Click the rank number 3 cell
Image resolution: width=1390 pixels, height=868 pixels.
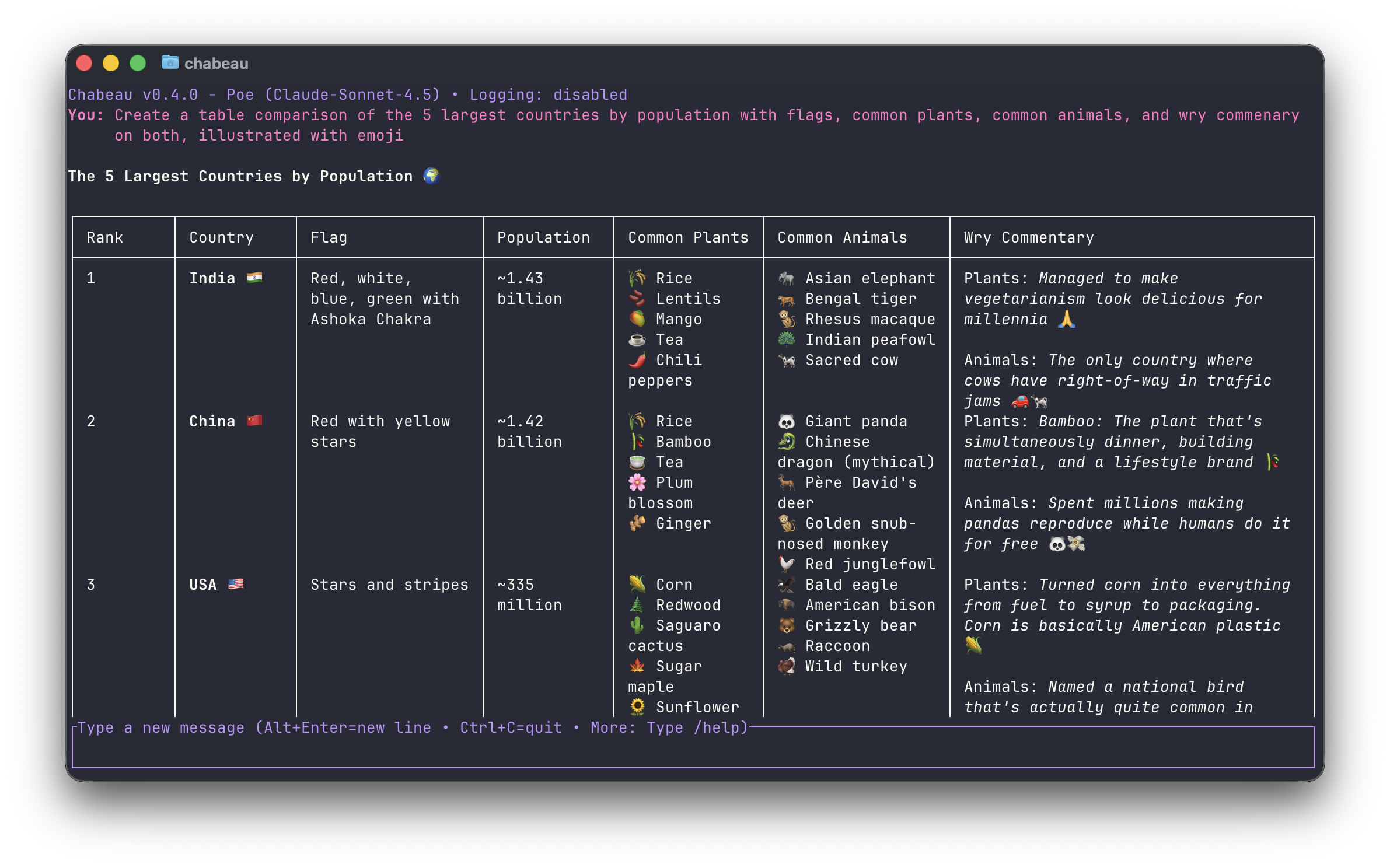(x=90, y=584)
